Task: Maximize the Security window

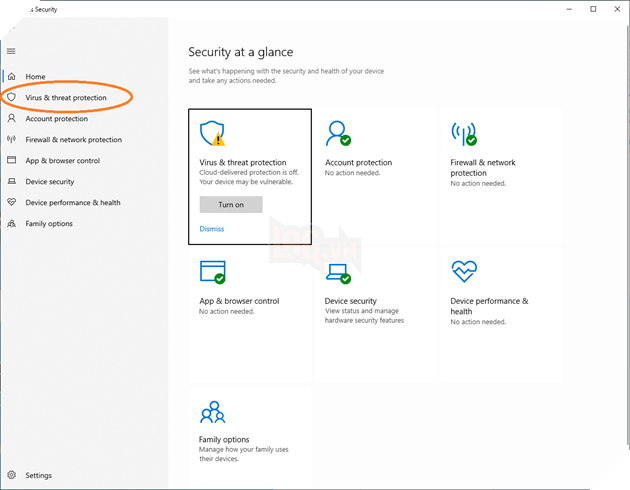Action: coord(593,9)
